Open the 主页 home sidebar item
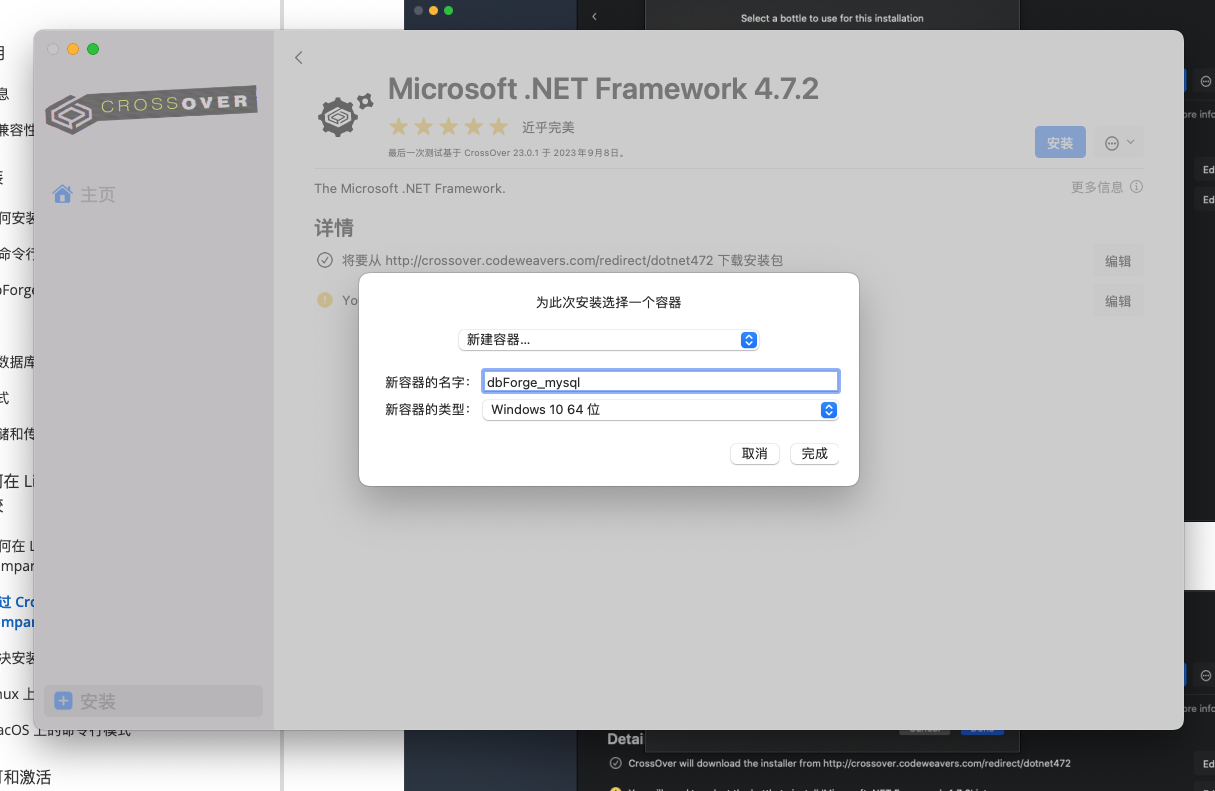The height and width of the screenshot is (791, 1215). [x=85, y=194]
